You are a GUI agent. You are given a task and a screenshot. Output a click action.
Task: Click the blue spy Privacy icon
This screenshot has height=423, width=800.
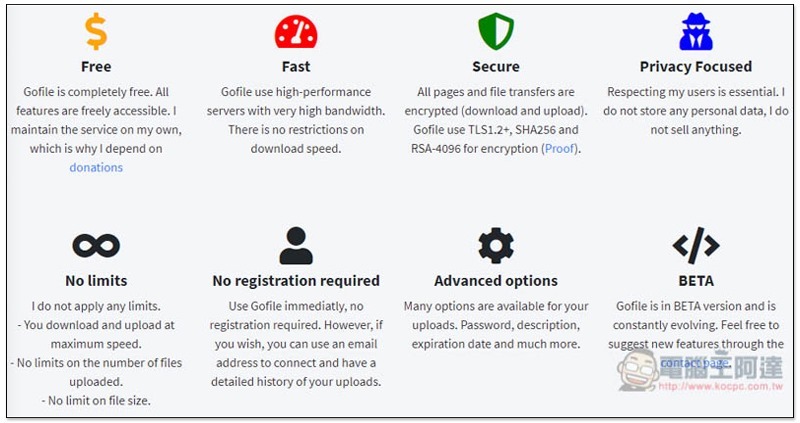click(x=695, y=31)
